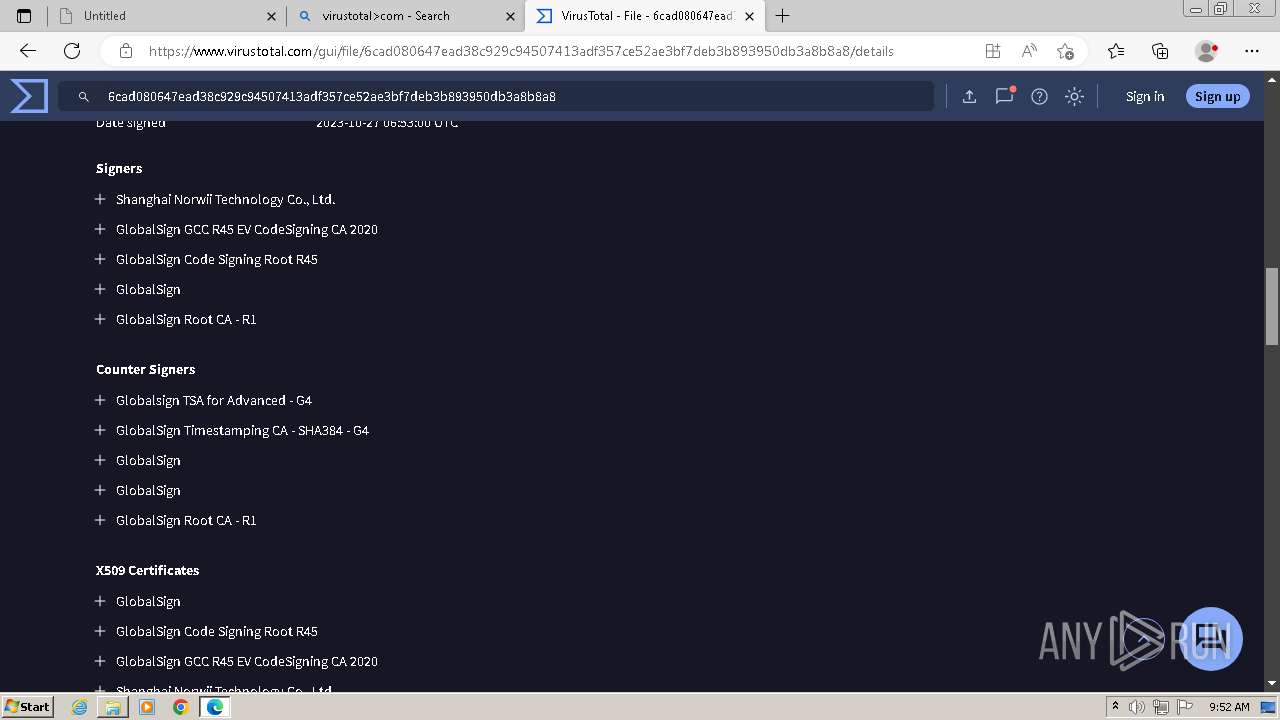Launch Internet Explorer from taskbar
The width and height of the screenshot is (1280, 720).
80,707
